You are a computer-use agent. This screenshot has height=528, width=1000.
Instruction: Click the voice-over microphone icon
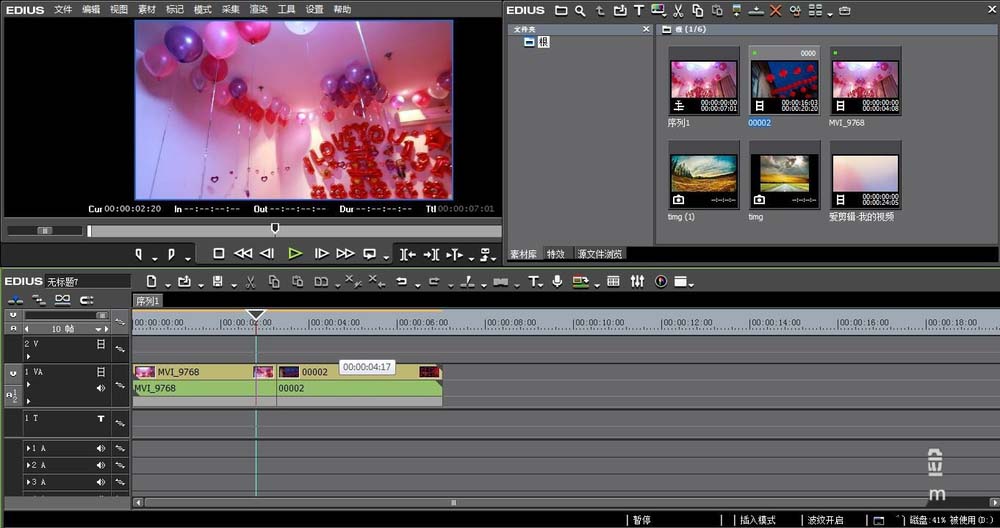pyautogui.click(x=558, y=282)
